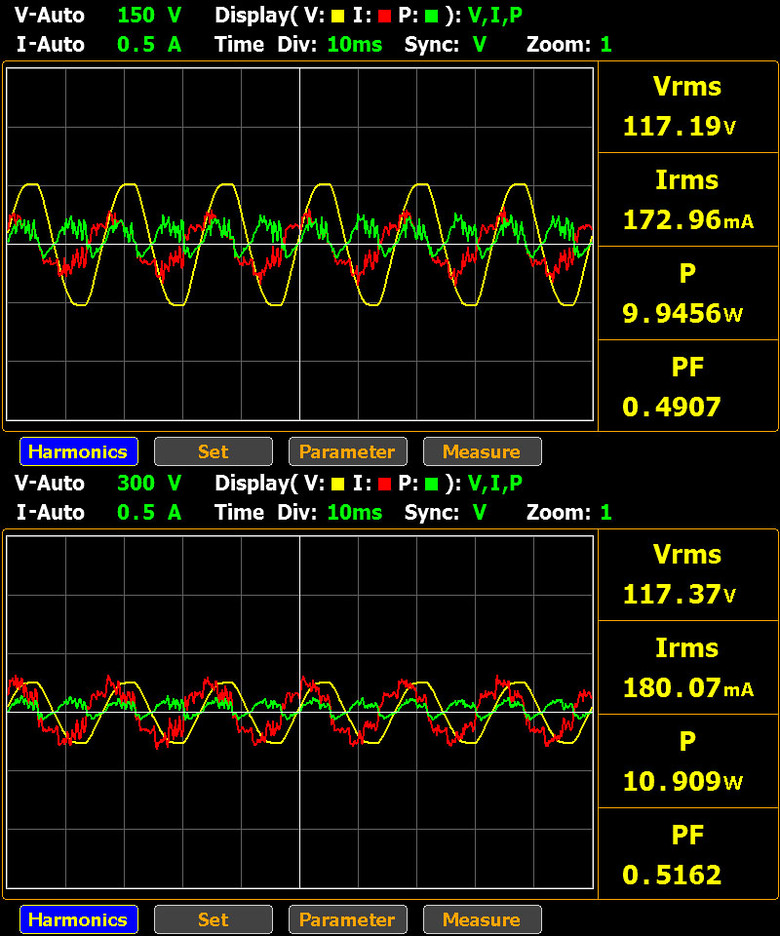Click green P color square in top header
The width and height of the screenshot is (780, 936).
(x=431, y=16)
